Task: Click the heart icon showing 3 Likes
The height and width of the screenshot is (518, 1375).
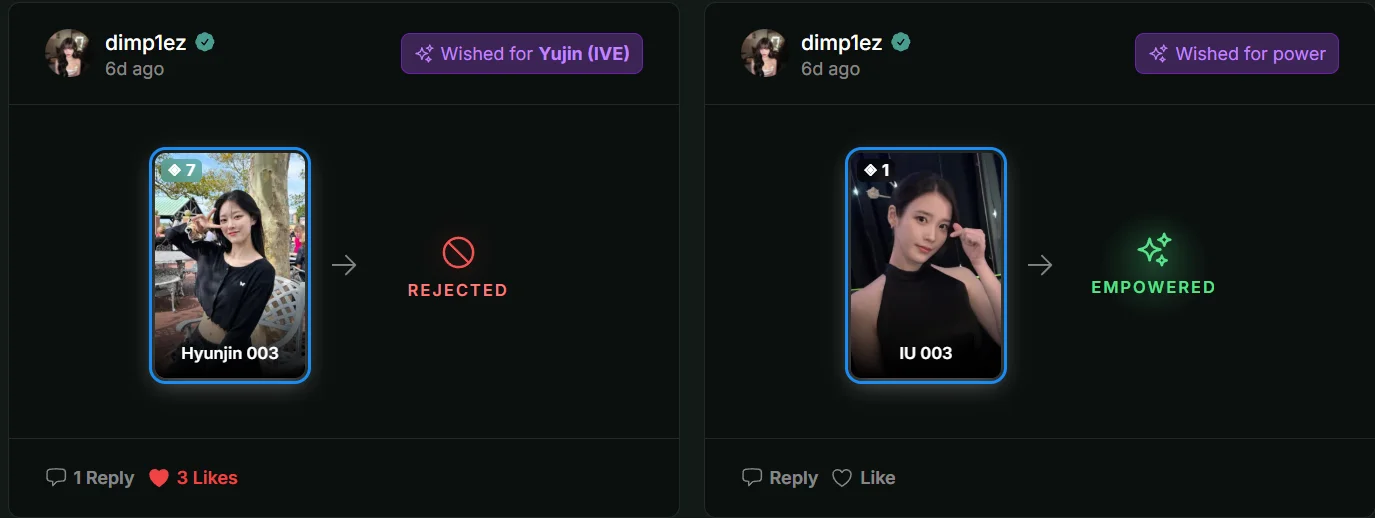Action: pos(158,478)
